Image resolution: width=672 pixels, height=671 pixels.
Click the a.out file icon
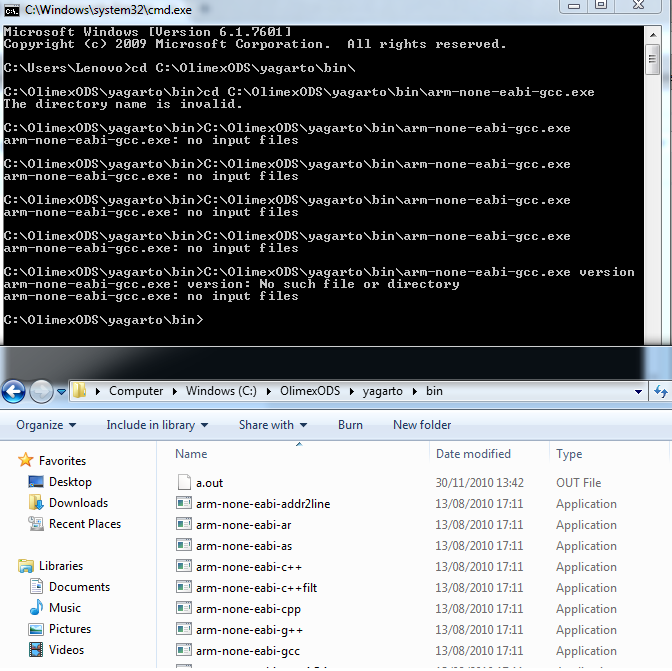pos(184,482)
